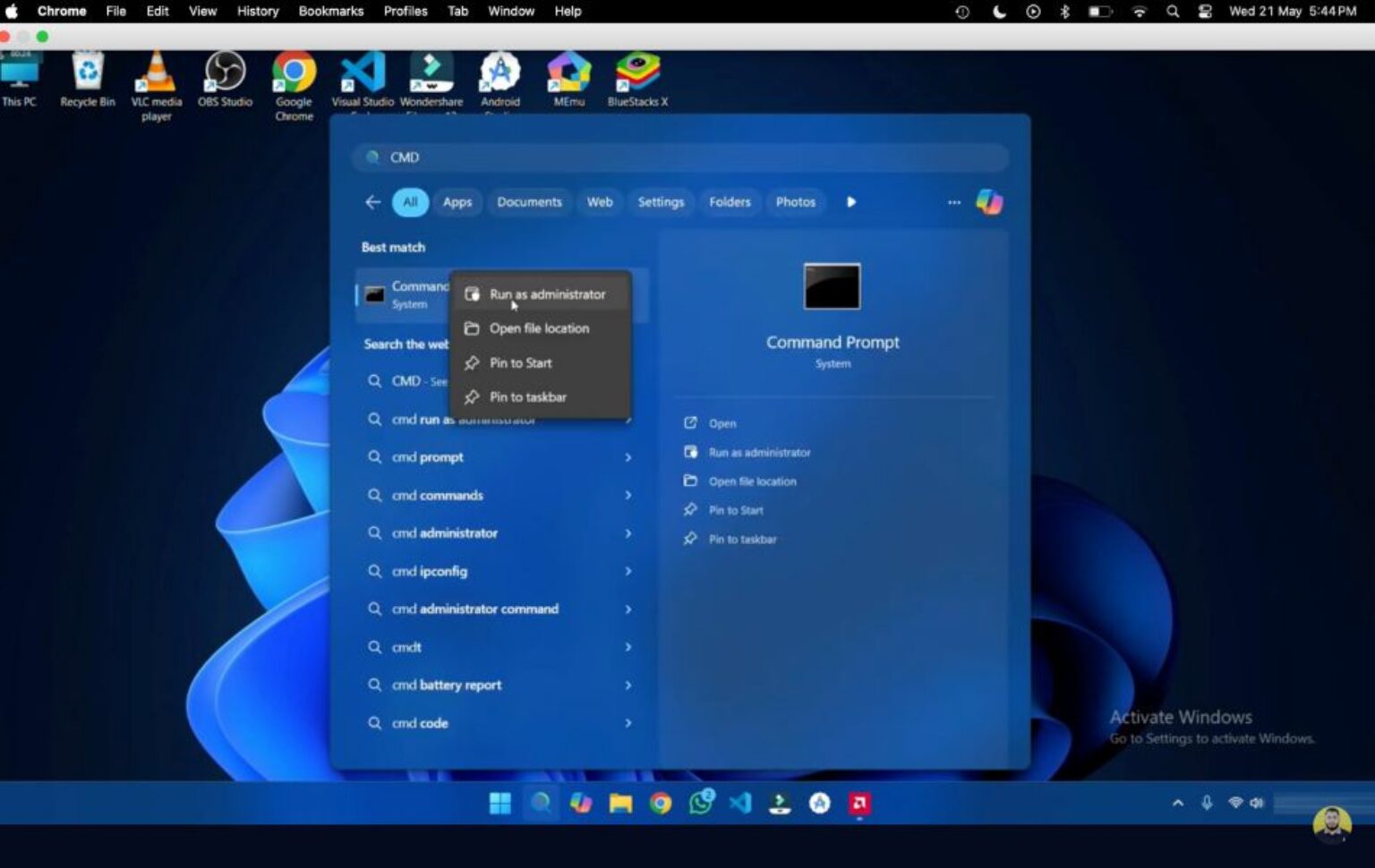
Task: Launch MEmu emulator icon
Action: coord(568,72)
